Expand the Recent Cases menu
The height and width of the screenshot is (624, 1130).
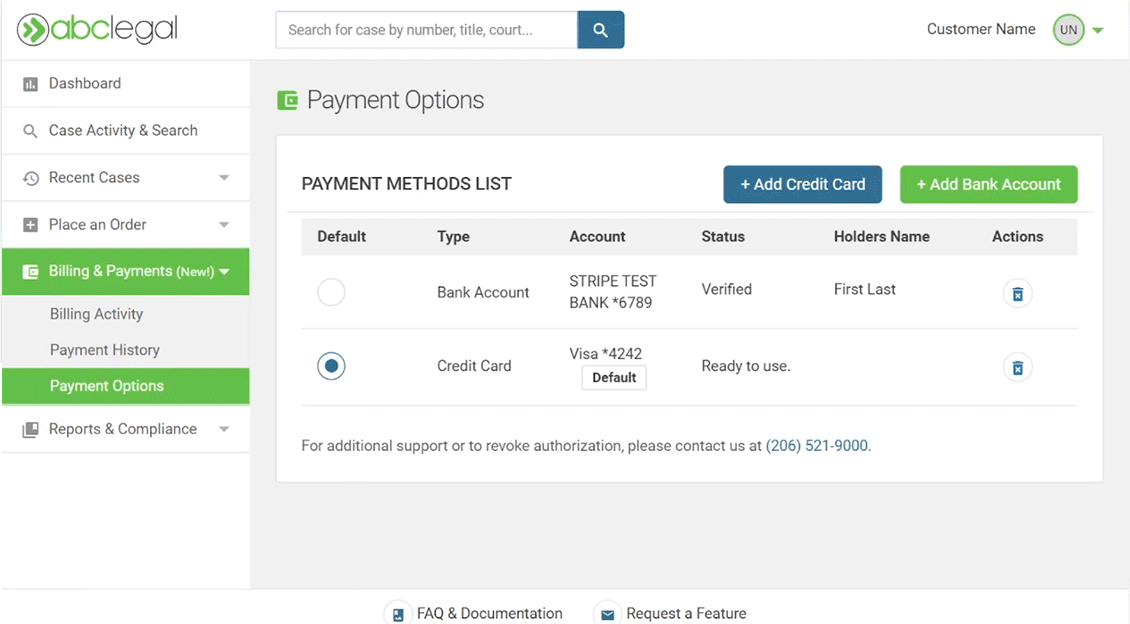tap(224, 178)
